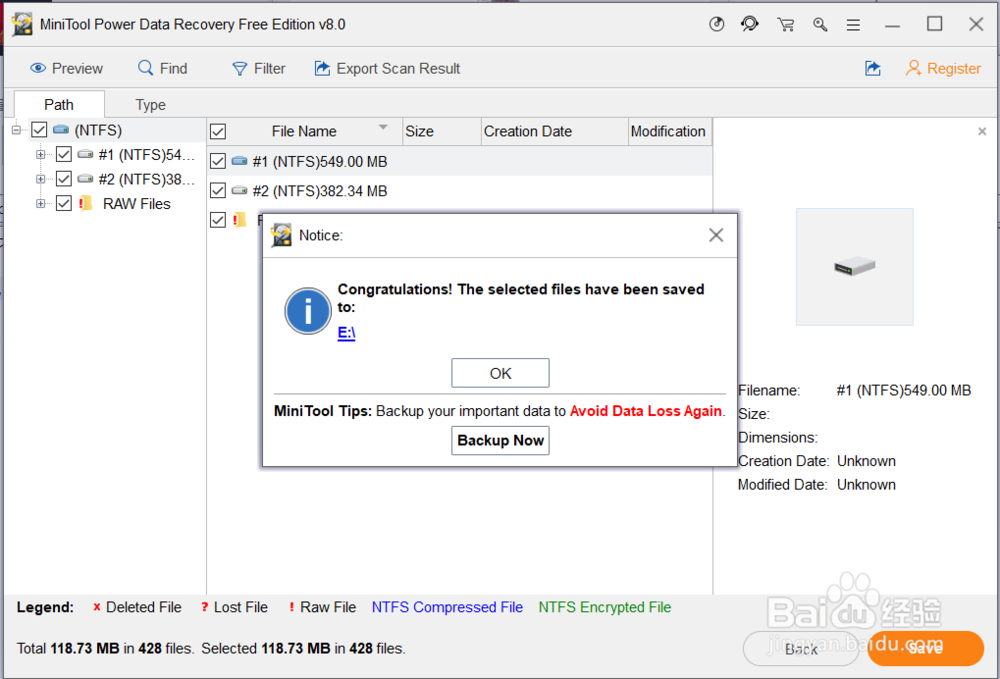The image size is (1000, 679).
Task: Click the drive icon beside (NTFS) root in tree
Action: click(x=61, y=130)
